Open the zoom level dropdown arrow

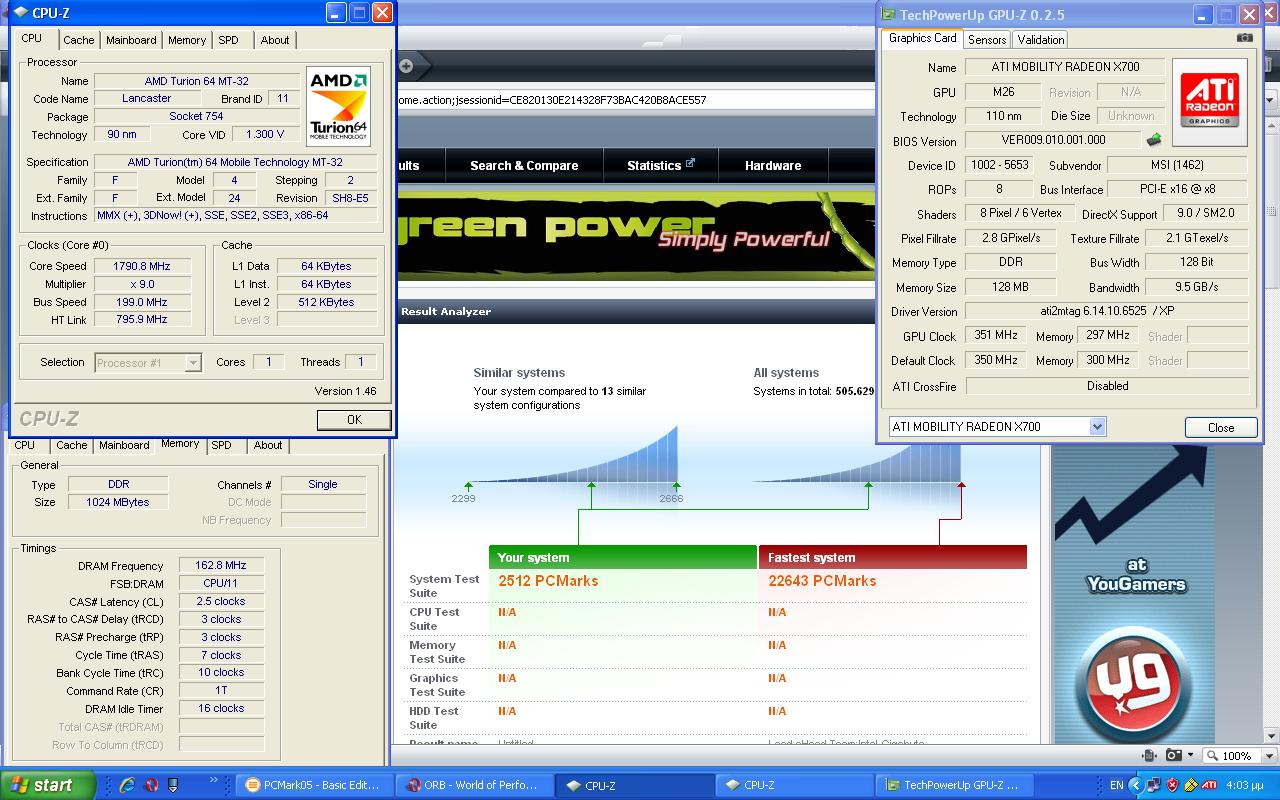(1270, 756)
